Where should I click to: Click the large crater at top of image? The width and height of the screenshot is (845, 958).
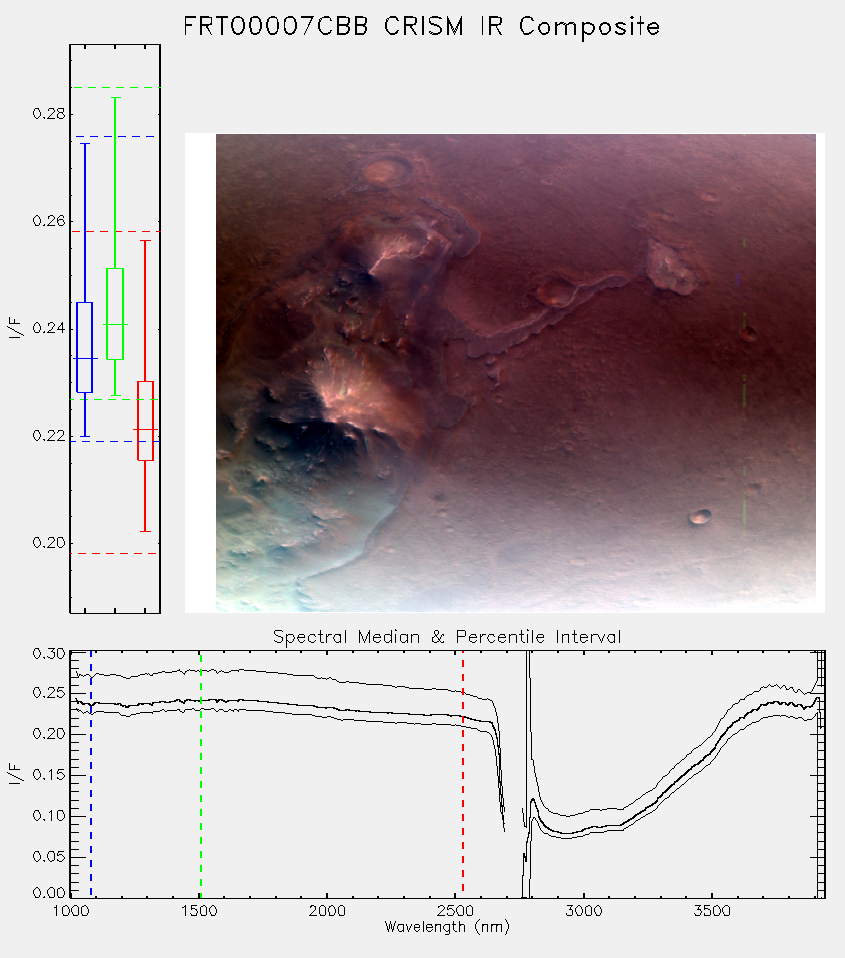click(x=386, y=170)
